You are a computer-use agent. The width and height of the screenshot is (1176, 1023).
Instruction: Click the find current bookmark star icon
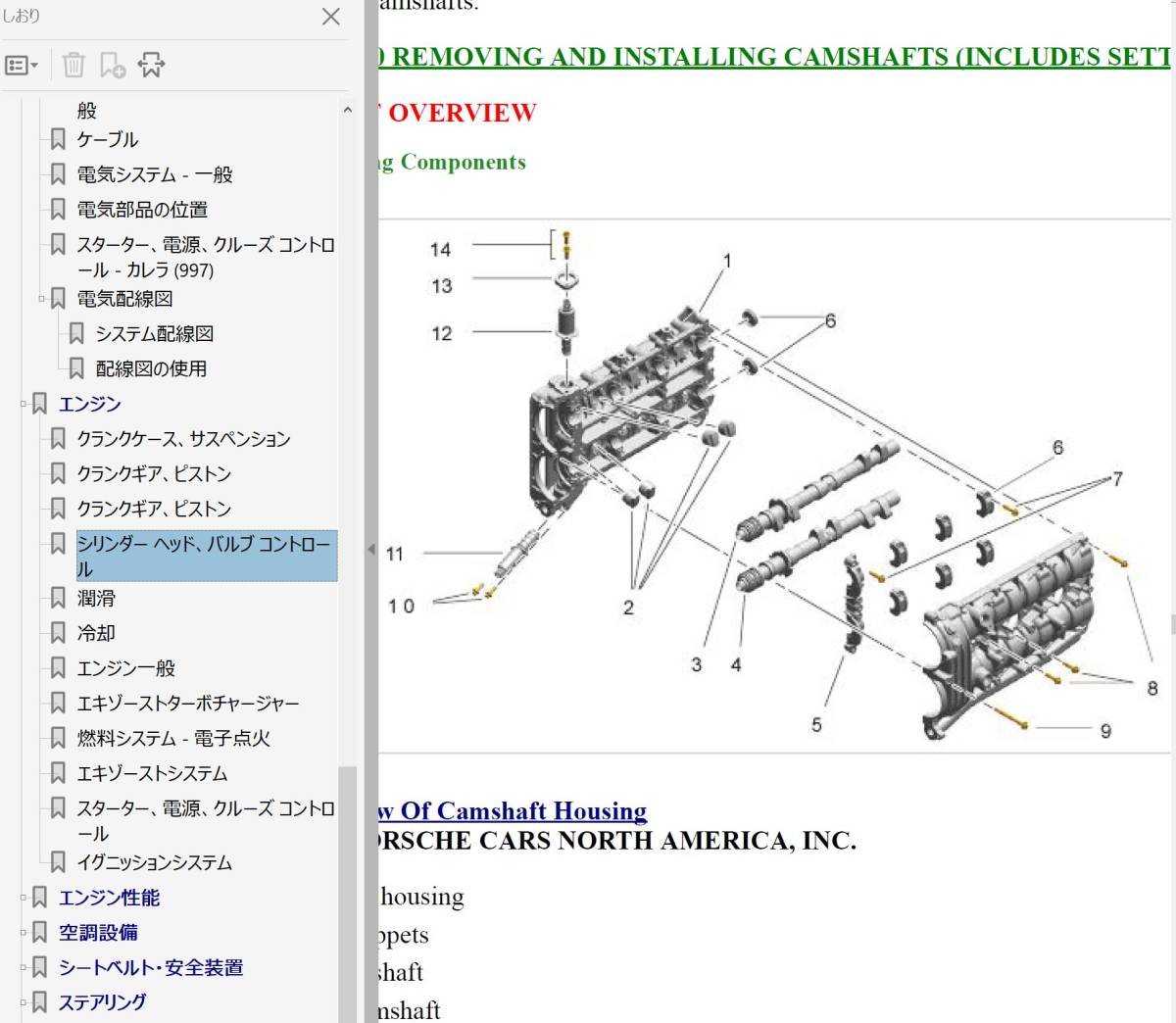point(151,65)
